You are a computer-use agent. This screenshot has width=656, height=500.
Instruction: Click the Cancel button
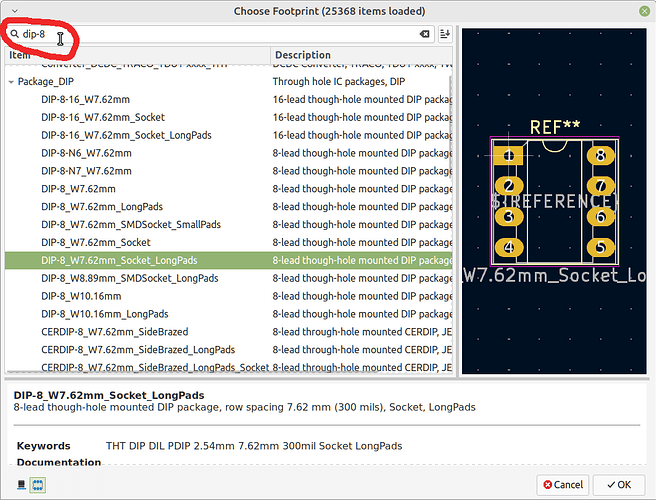point(563,485)
